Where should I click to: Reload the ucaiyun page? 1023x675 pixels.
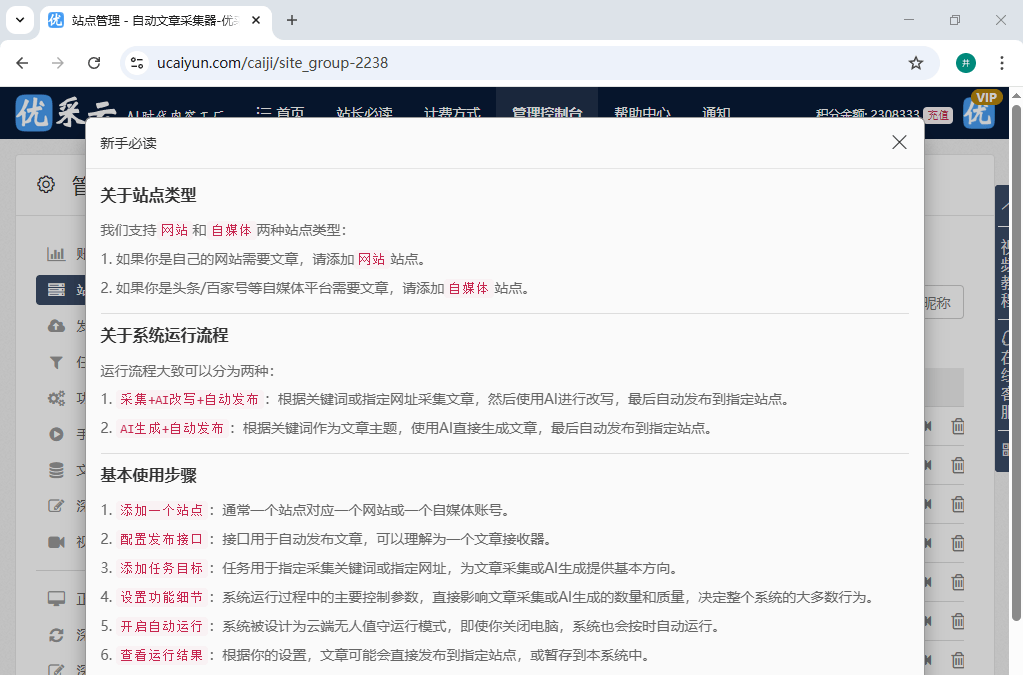94,63
